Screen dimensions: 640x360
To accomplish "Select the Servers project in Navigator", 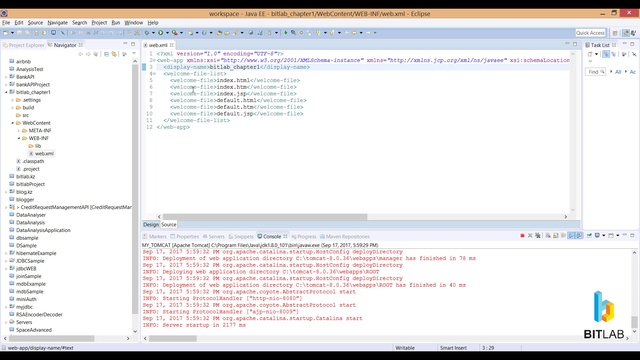I will [x=20, y=322].
